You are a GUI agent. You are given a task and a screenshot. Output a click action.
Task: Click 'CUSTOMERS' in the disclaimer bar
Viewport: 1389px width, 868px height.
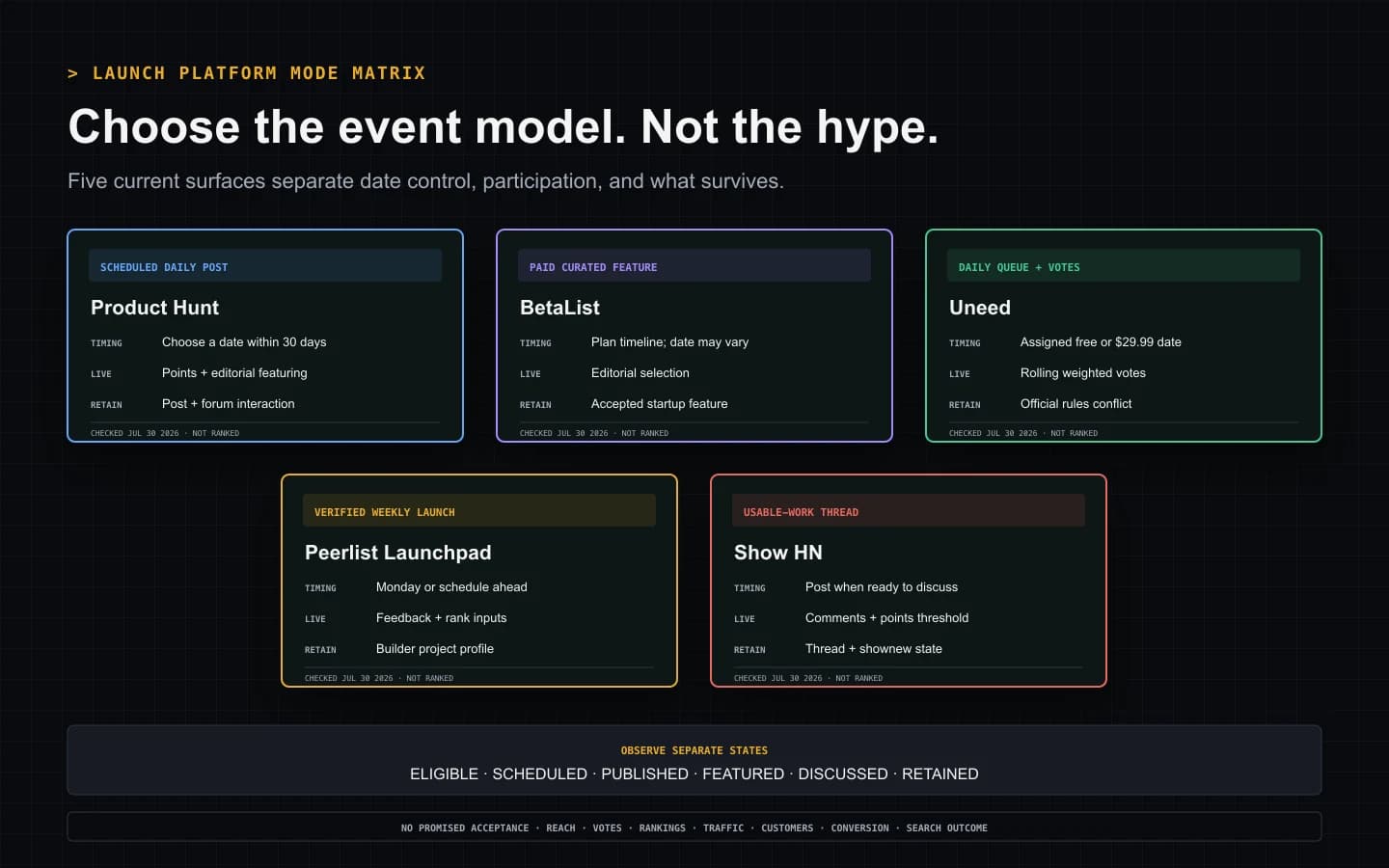787,828
